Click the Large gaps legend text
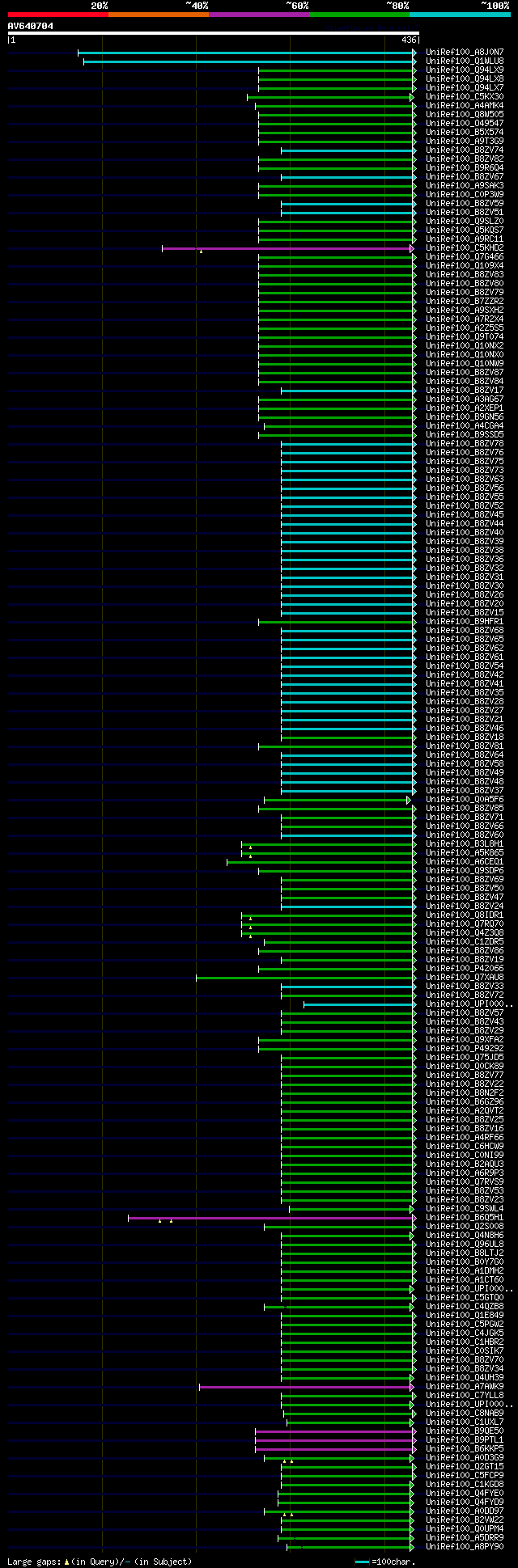This screenshot has width=518, height=1568. [x=100, y=1562]
